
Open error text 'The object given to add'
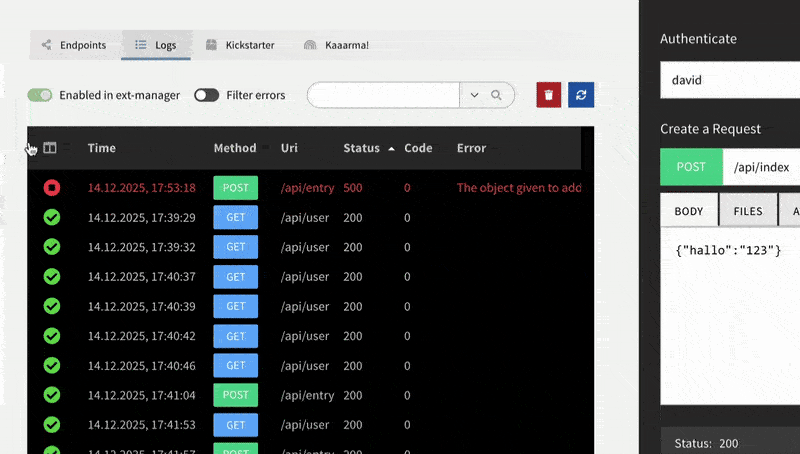click(519, 188)
